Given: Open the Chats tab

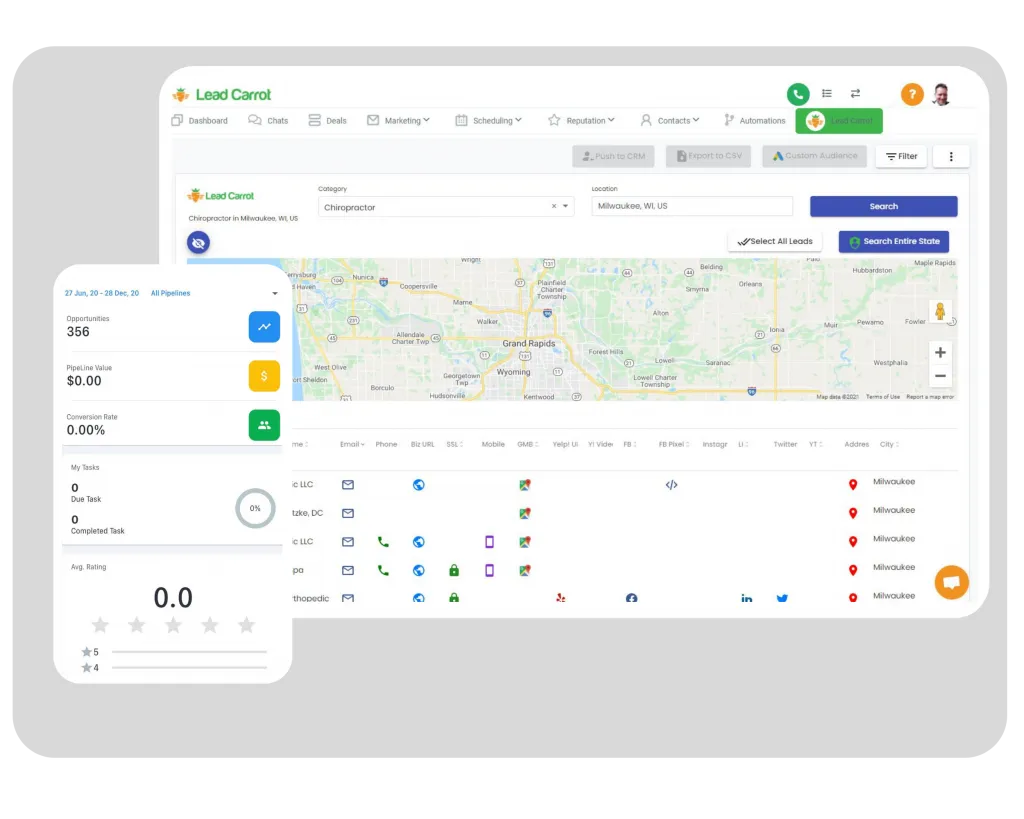Looking at the screenshot, I should (268, 120).
